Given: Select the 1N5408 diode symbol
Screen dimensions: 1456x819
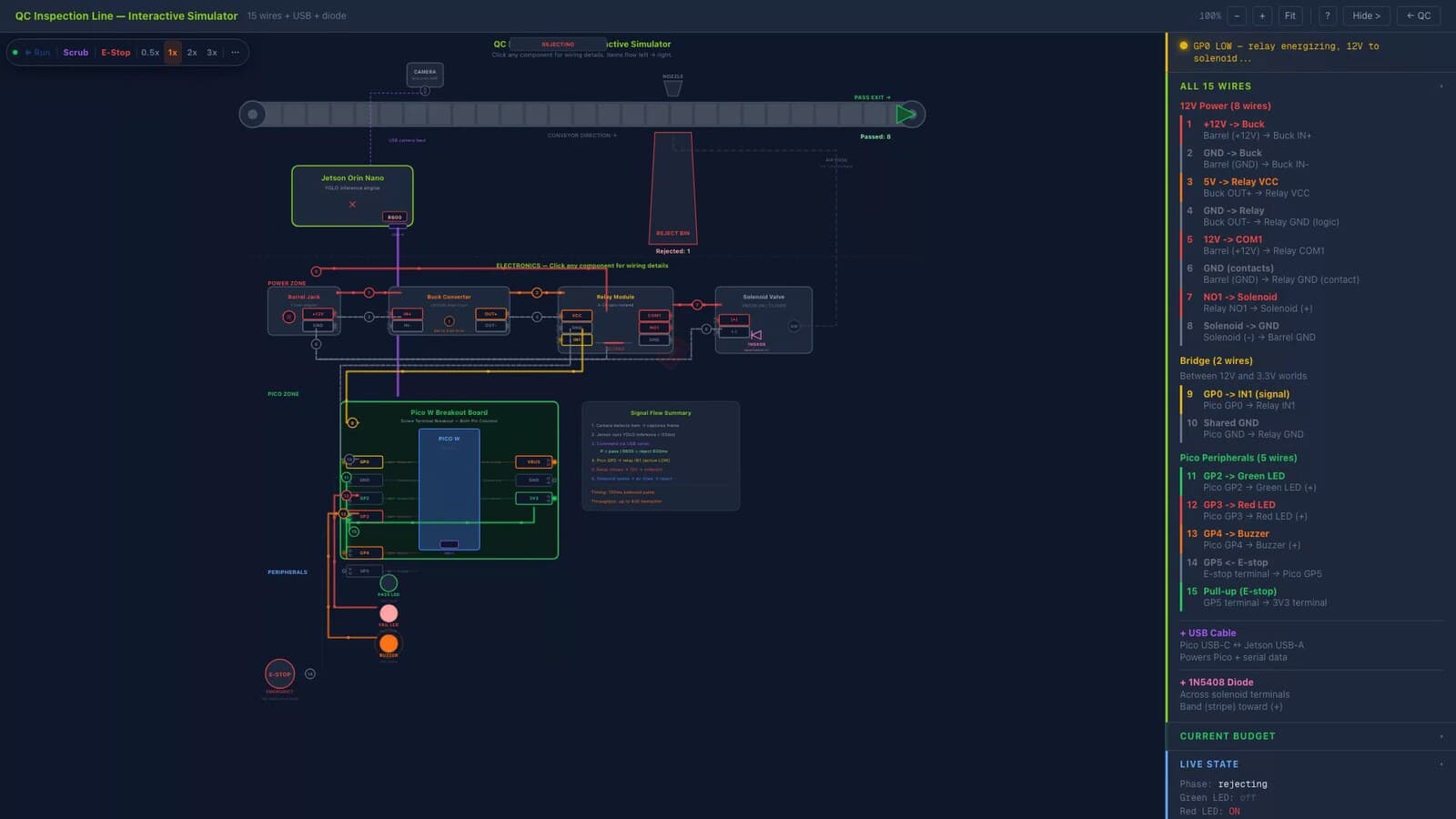Looking at the screenshot, I should tap(756, 335).
